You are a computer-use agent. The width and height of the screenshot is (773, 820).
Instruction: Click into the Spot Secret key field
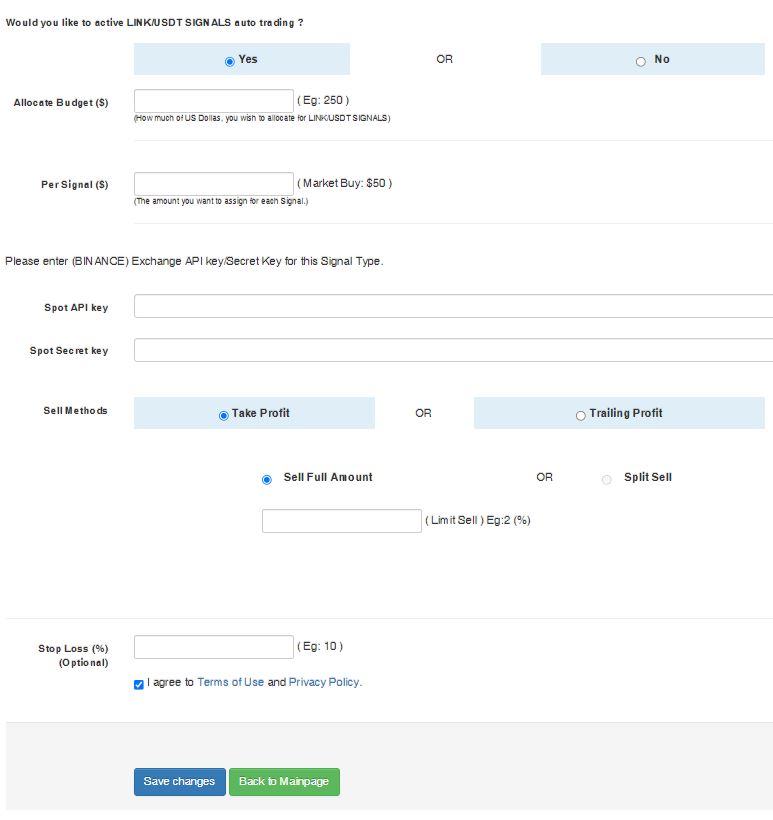(x=453, y=350)
